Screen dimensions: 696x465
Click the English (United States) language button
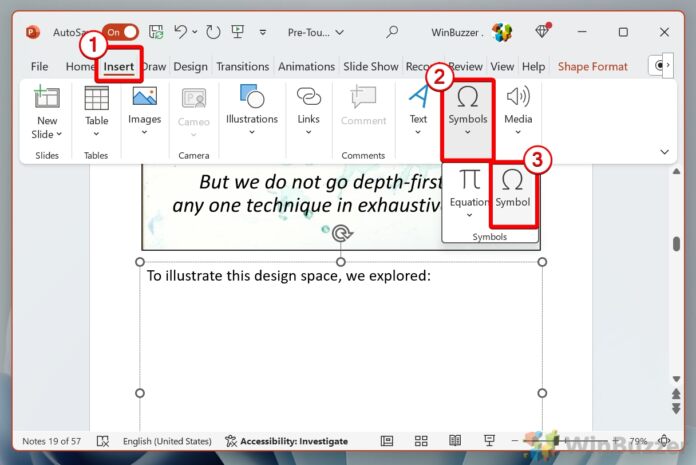click(167, 441)
